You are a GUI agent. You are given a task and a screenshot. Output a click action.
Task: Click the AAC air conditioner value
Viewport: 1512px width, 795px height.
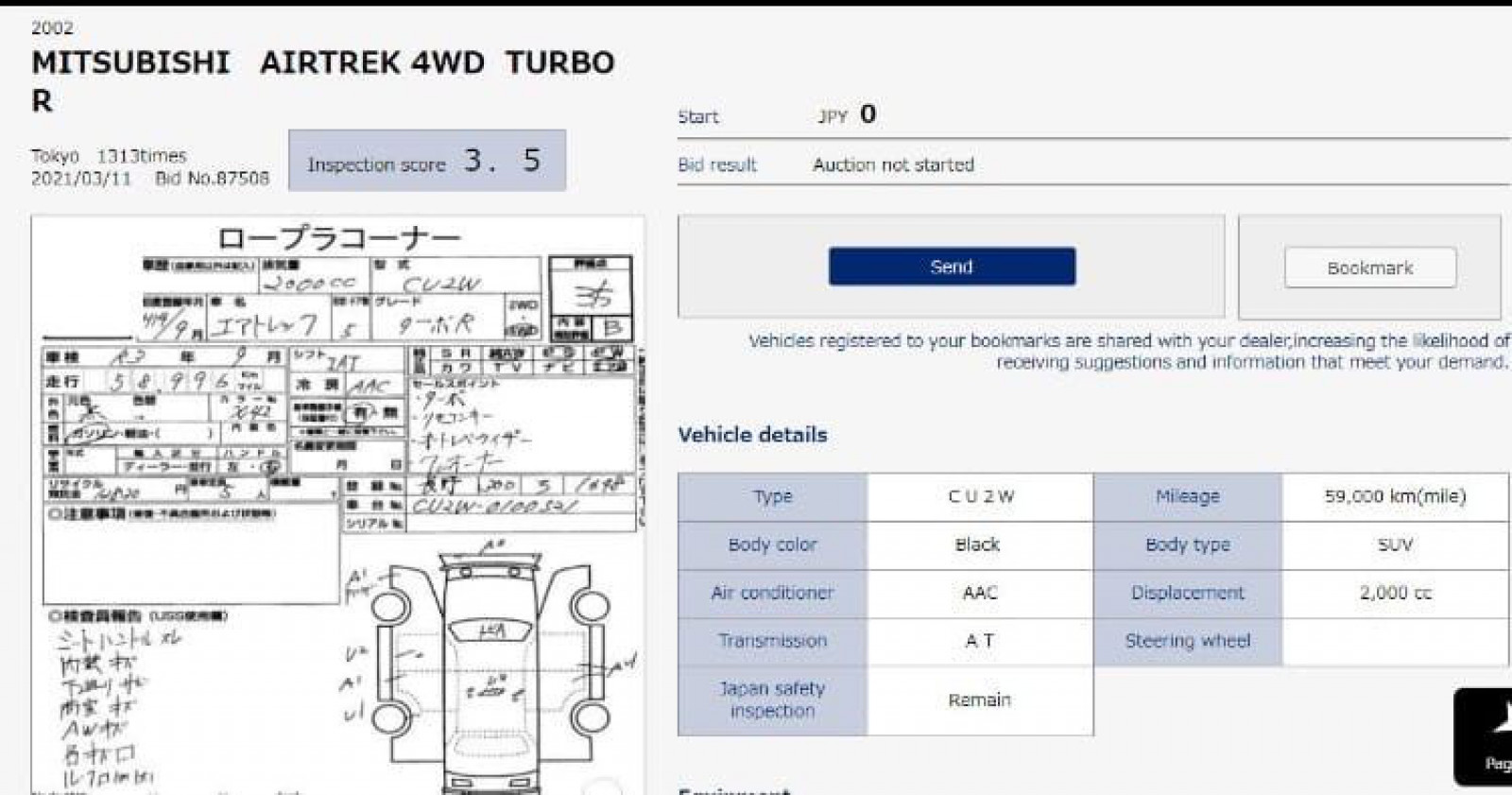point(980,593)
